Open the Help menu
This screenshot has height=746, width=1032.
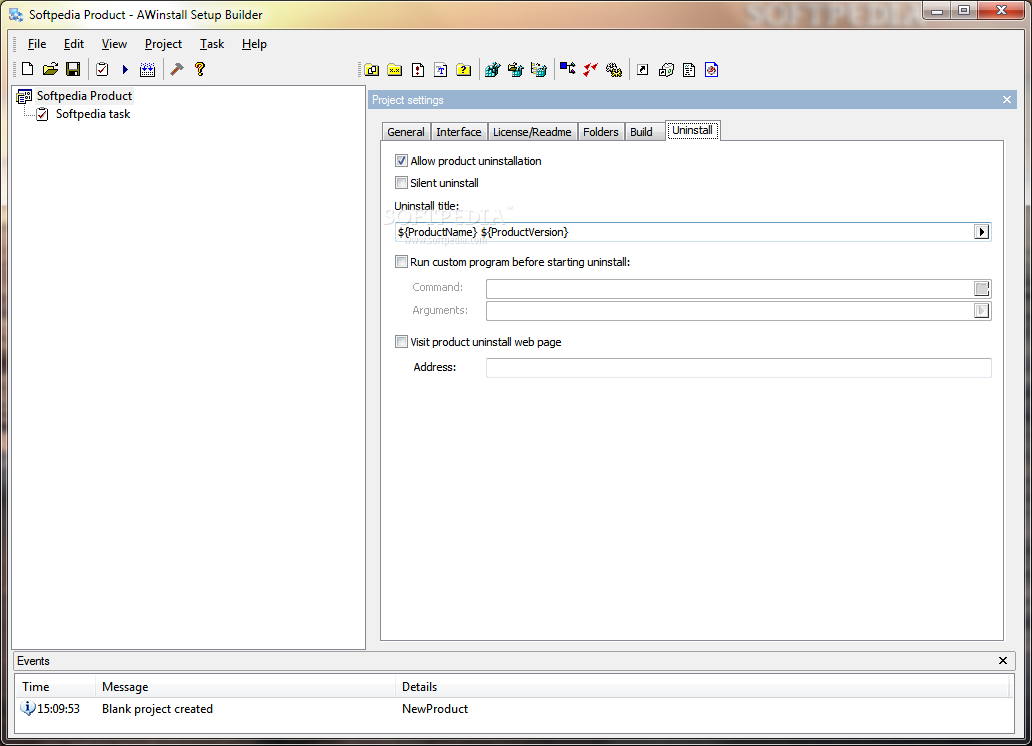254,44
